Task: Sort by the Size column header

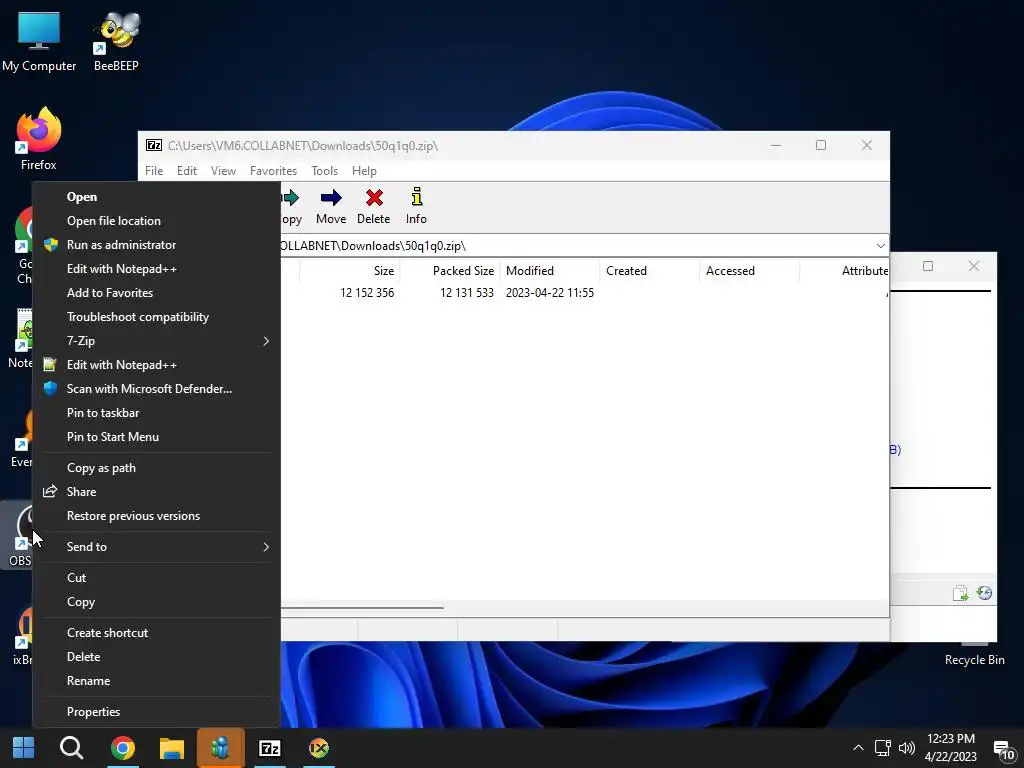Action: click(x=350, y=270)
